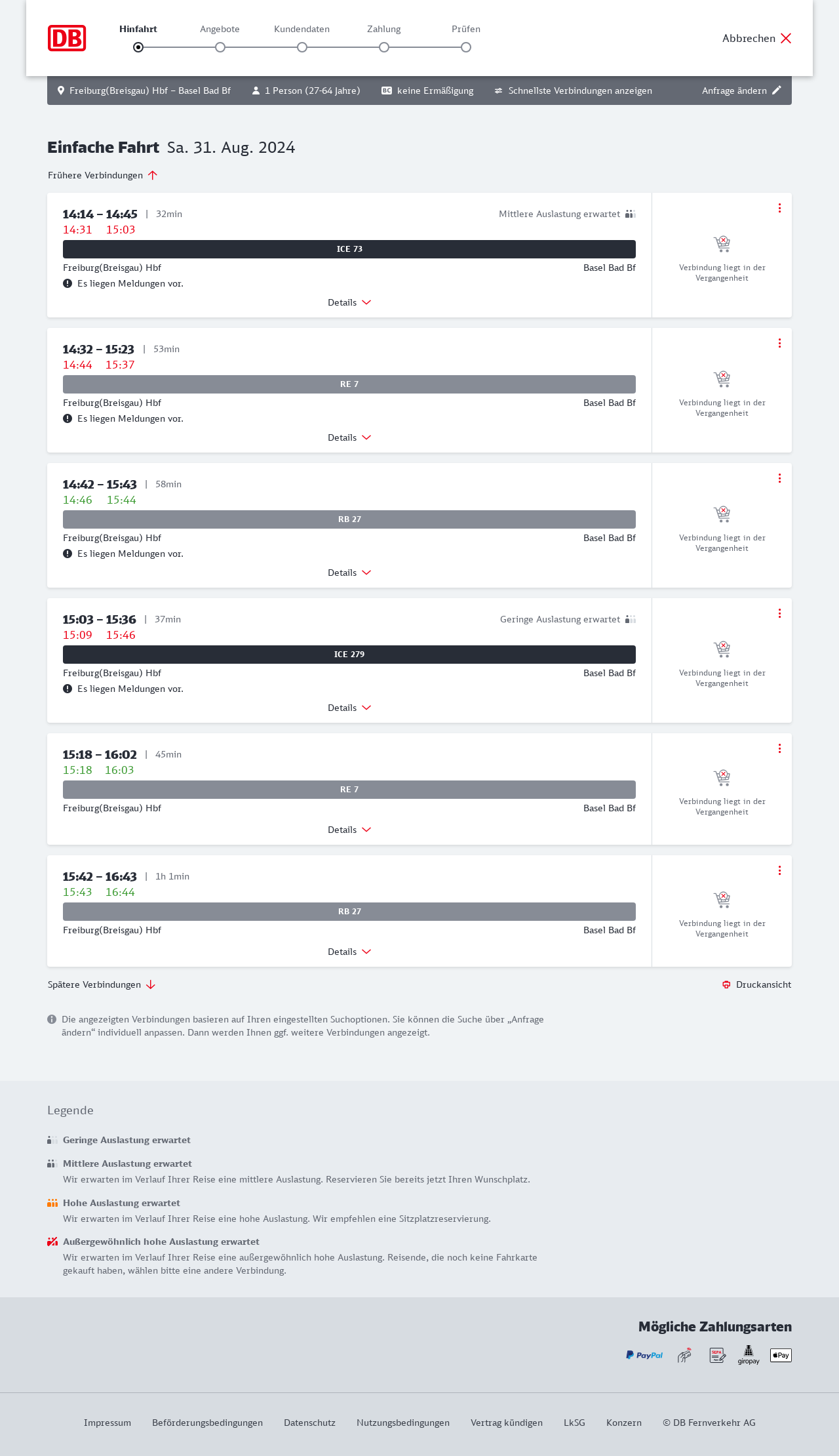Select the Zahlung step circle
This screenshot has width=839, height=1456.
tap(384, 47)
